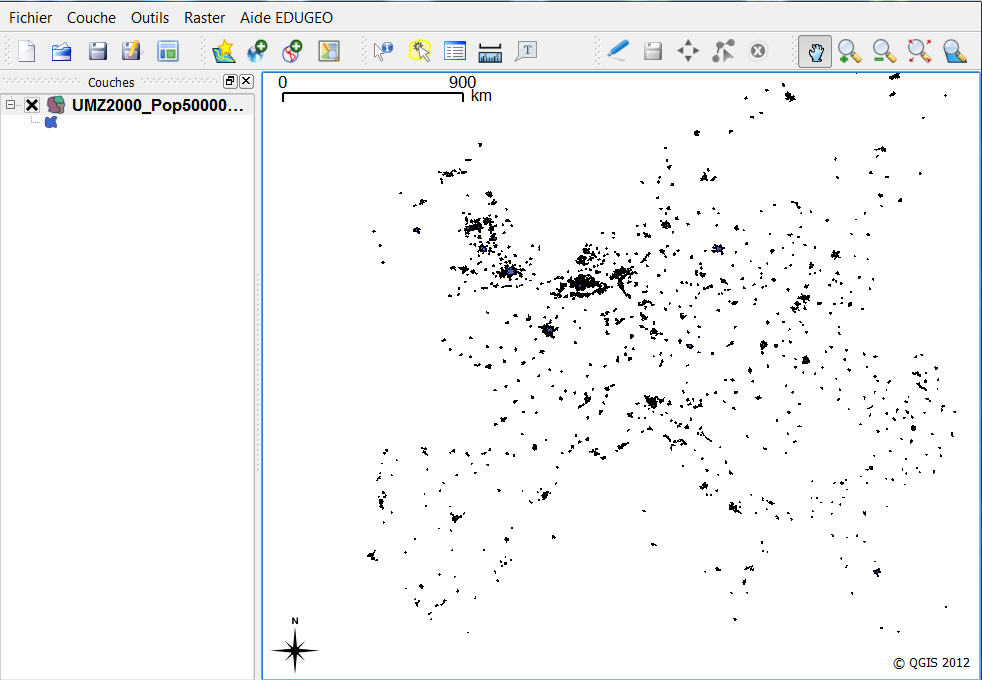The height and width of the screenshot is (680, 982).
Task: Select the Text Annotation tool
Action: 526,51
